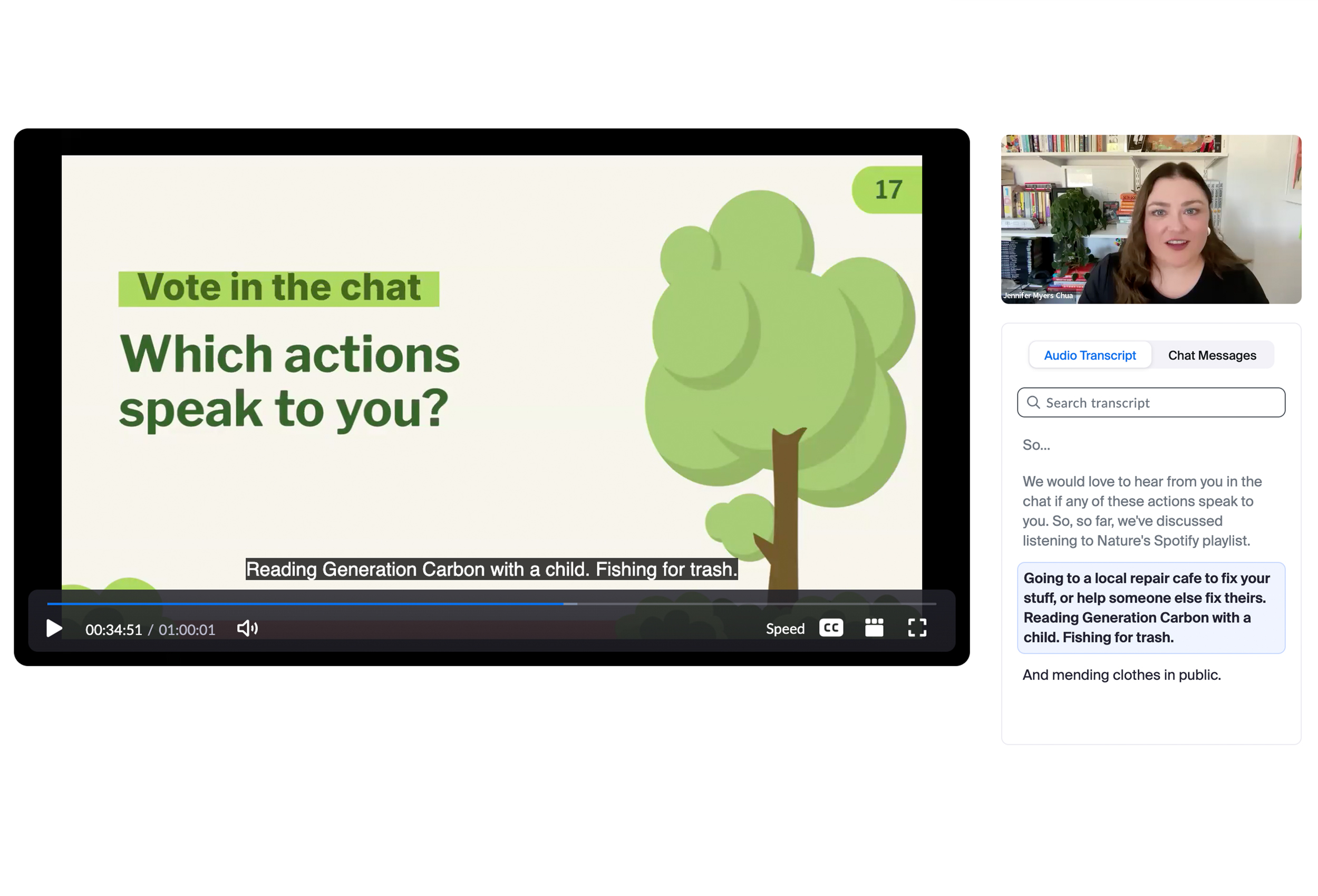Screen dimensions: 1318x896
Task: Click the 'So...' transcript line
Action: point(1036,445)
